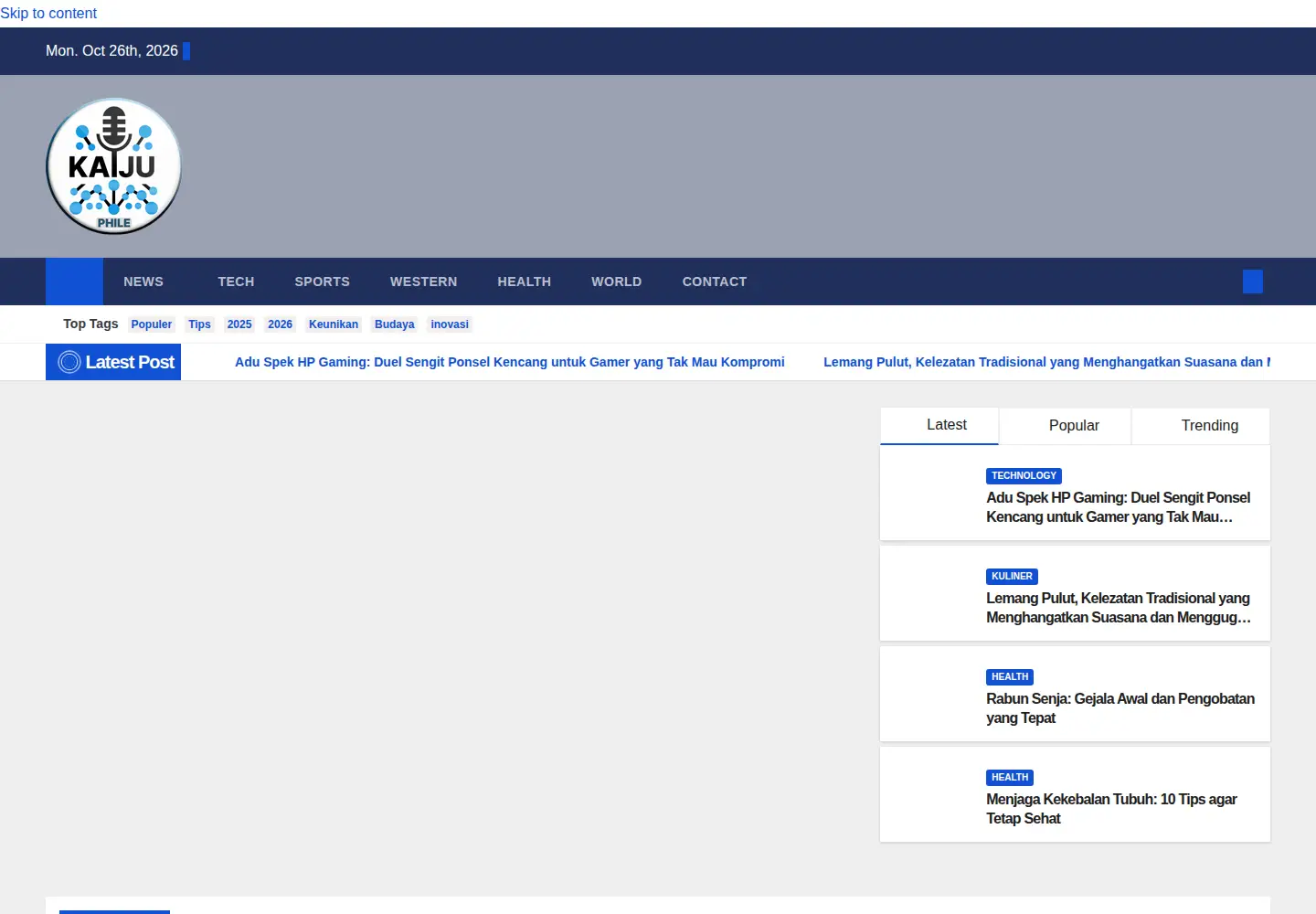Select the Populer tag

point(151,324)
